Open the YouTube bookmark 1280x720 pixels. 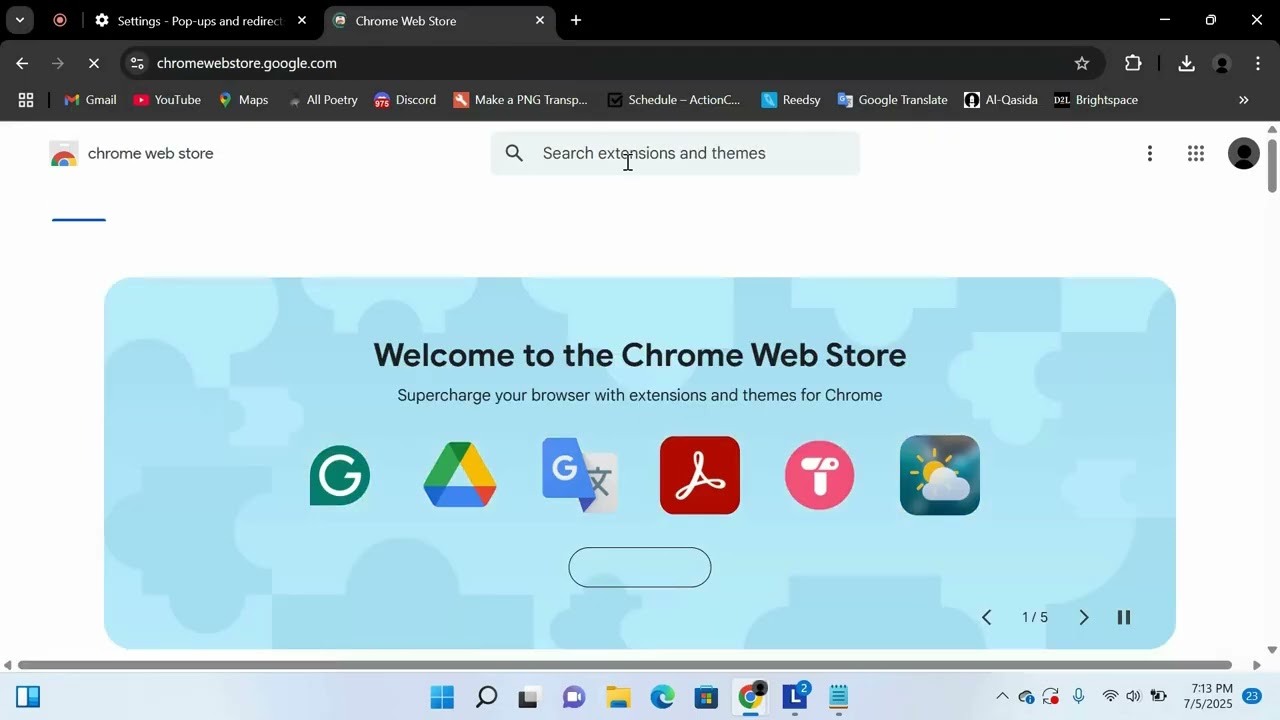click(167, 100)
